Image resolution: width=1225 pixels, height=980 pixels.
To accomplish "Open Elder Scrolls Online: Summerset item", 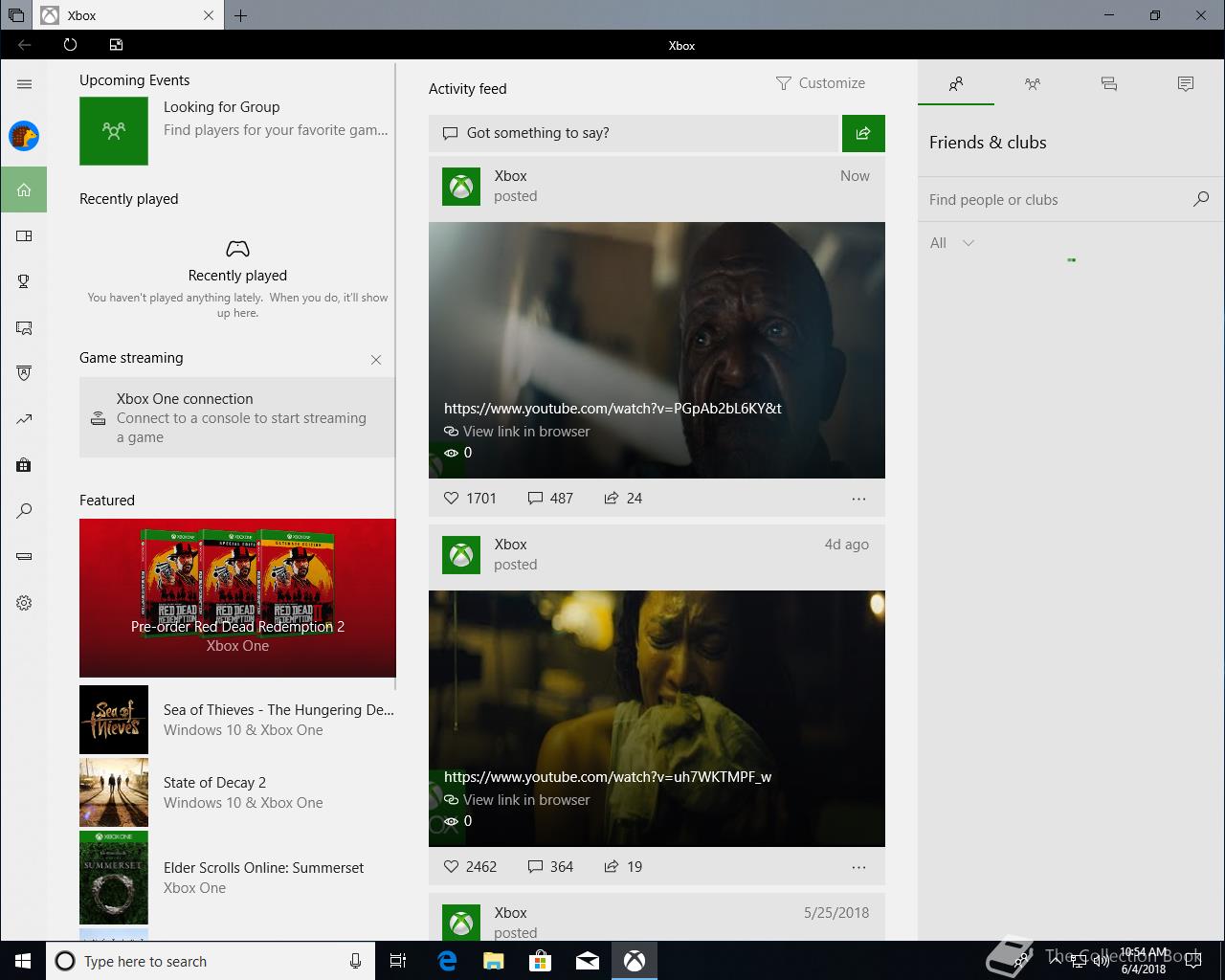I will pyautogui.click(x=237, y=878).
